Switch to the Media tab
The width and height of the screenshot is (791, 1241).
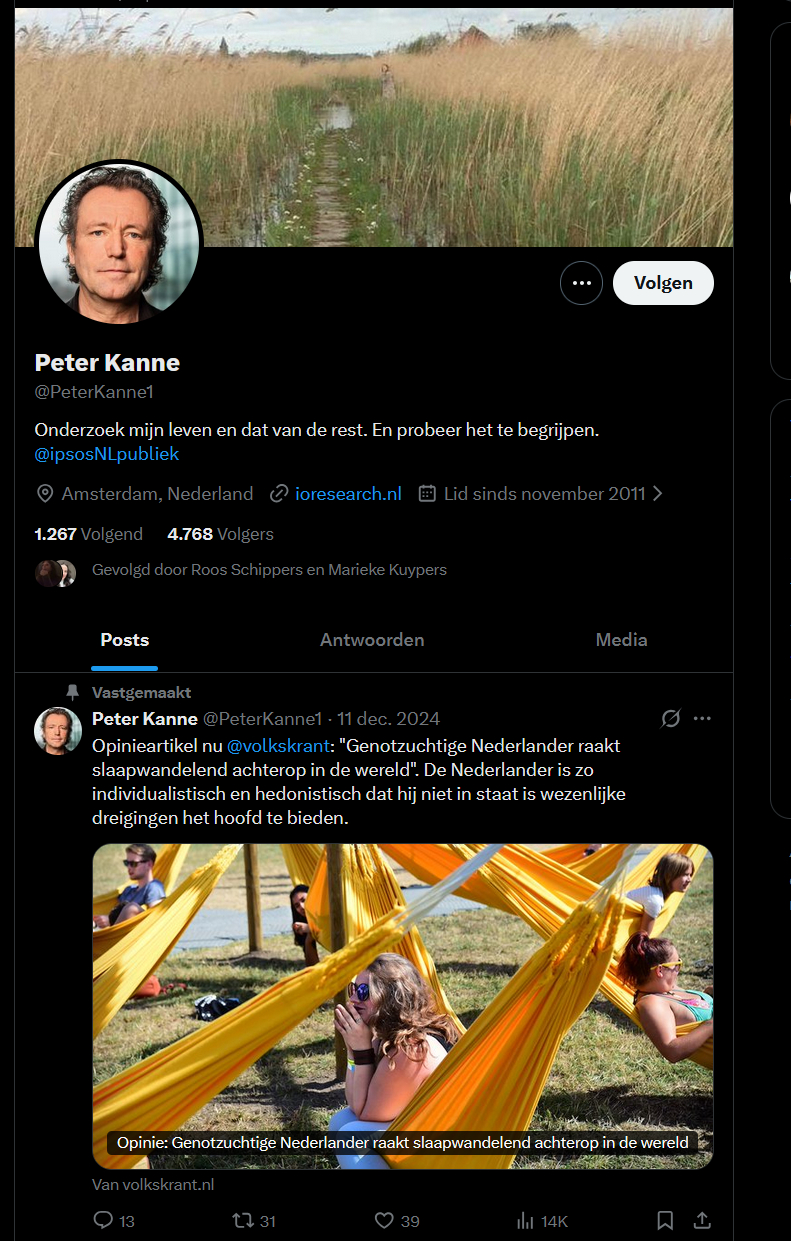[621, 640]
